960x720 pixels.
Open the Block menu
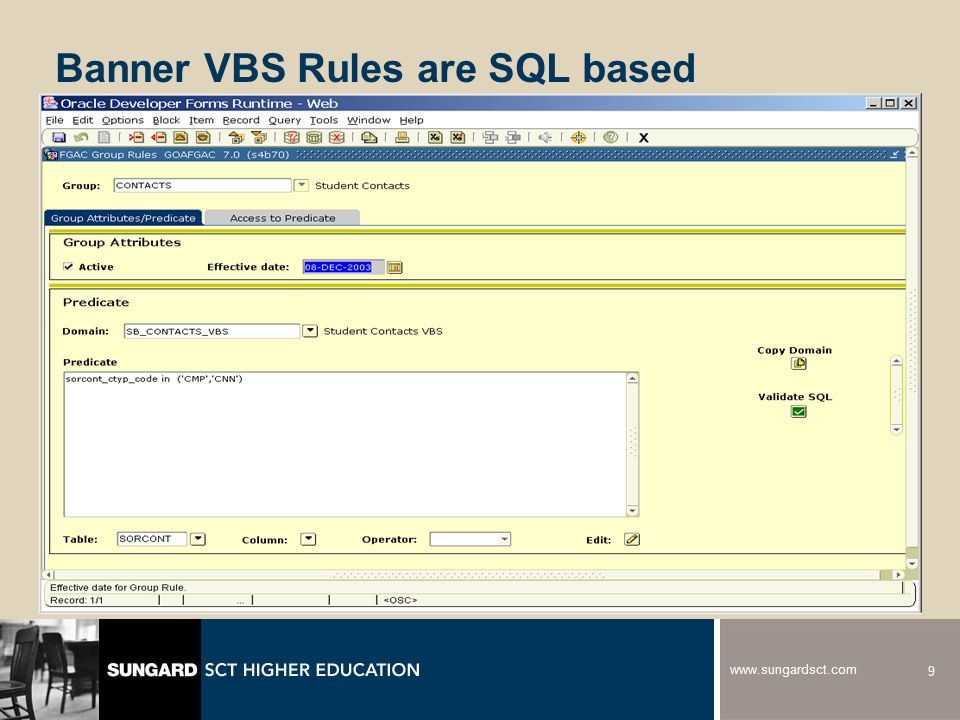coord(166,120)
